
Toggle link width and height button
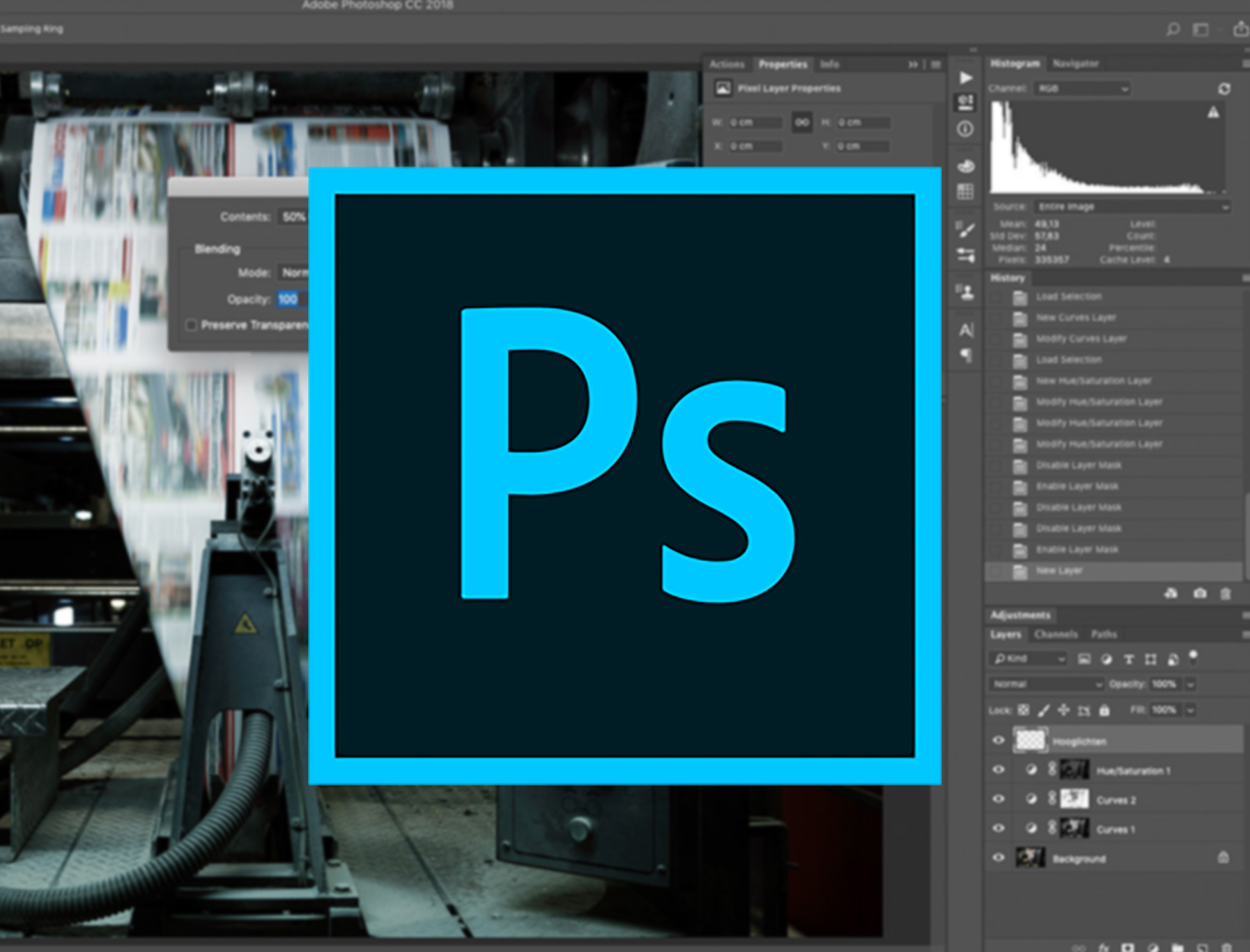point(802,122)
